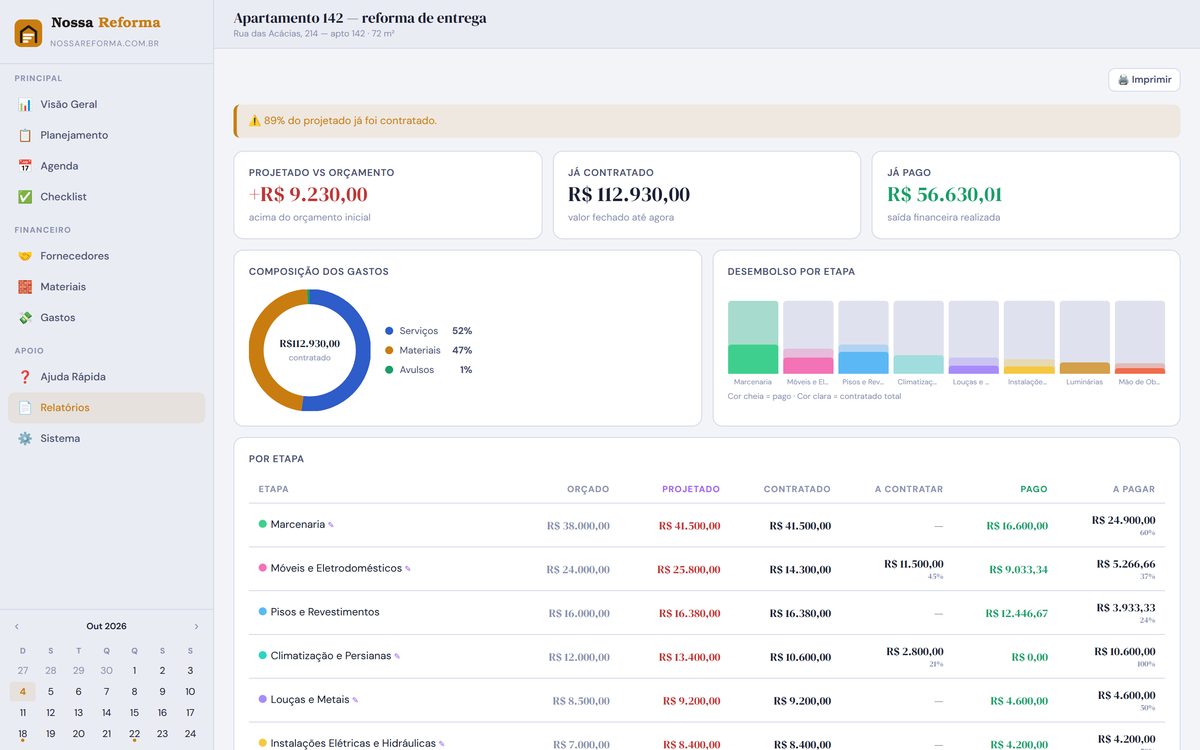Click the 89% contratado warning banner
The width and height of the screenshot is (1200, 750).
pyautogui.click(x=707, y=121)
